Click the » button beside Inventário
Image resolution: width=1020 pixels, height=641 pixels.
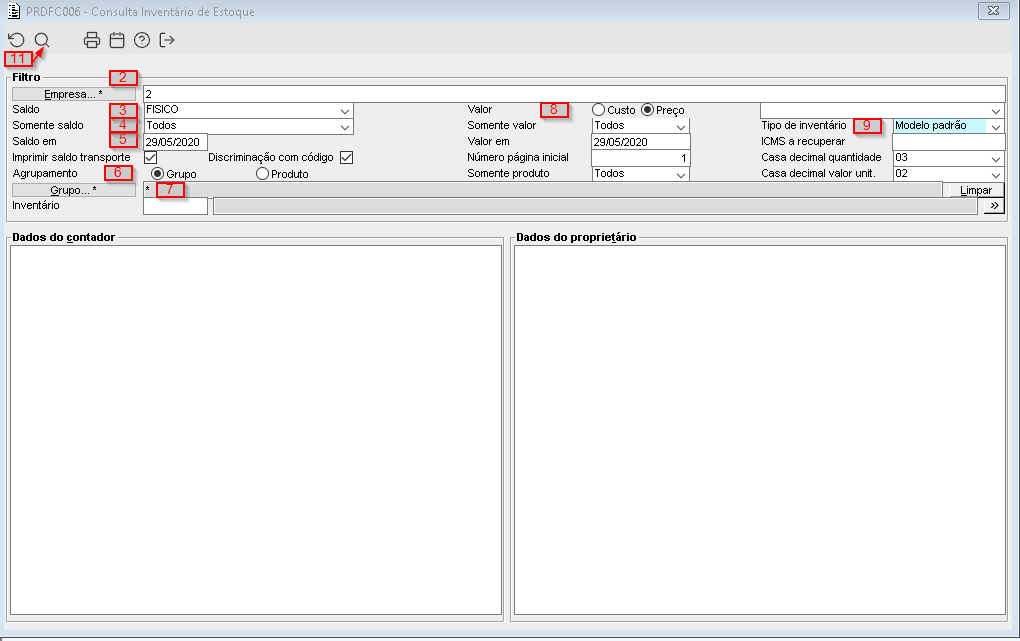pyautogui.click(x=994, y=206)
